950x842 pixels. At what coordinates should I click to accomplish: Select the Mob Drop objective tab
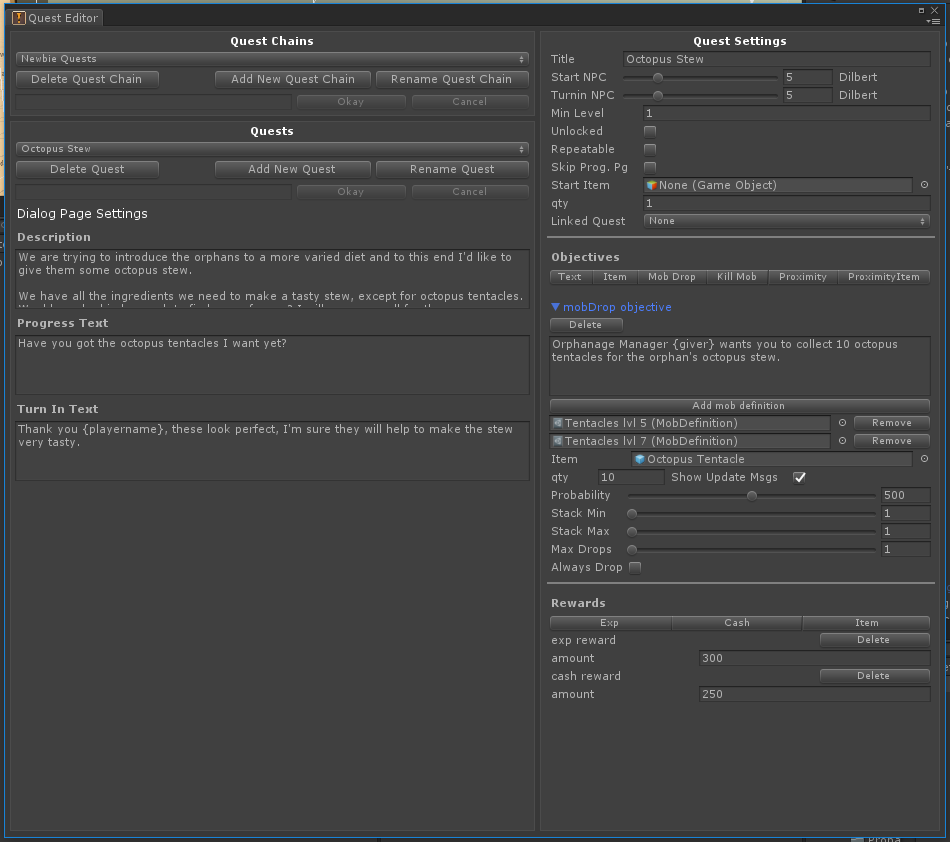pos(672,277)
